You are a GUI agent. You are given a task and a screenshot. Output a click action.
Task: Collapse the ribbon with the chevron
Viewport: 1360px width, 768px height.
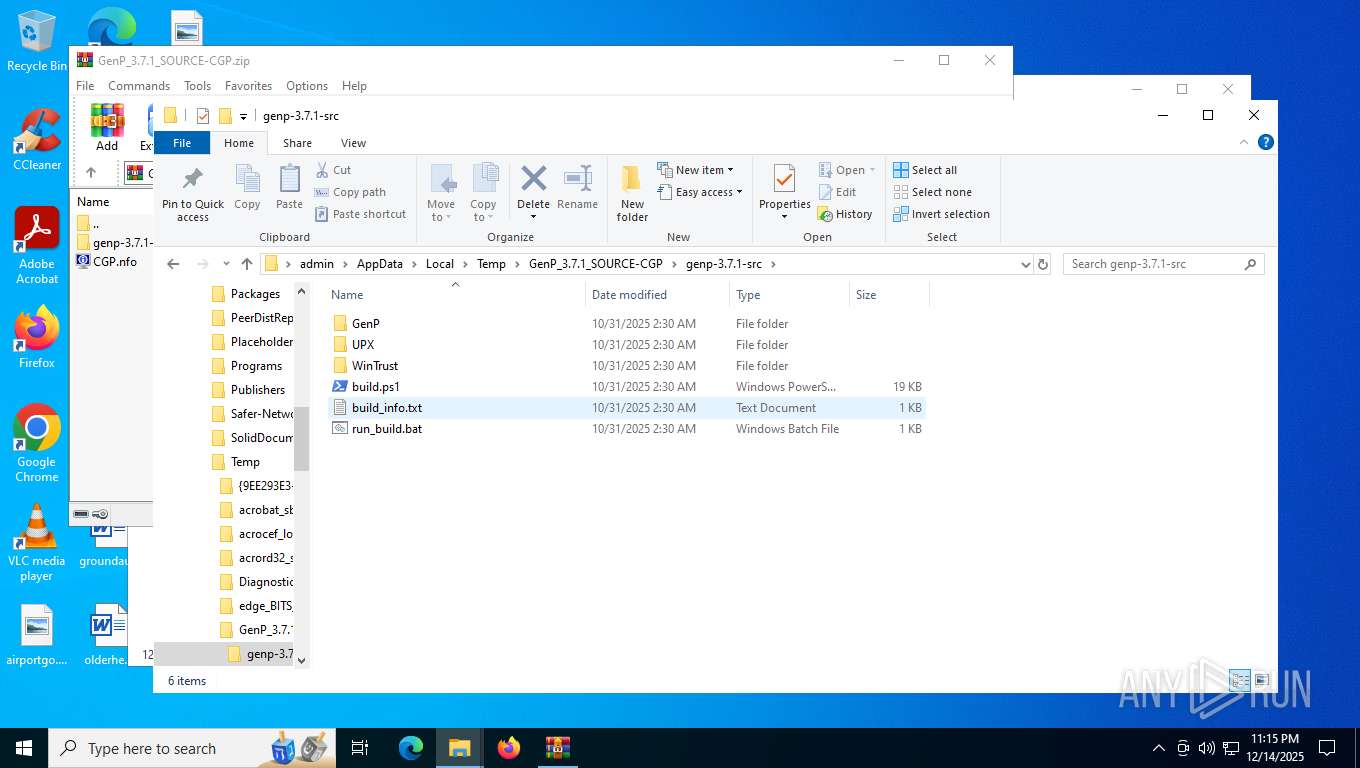click(1246, 143)
